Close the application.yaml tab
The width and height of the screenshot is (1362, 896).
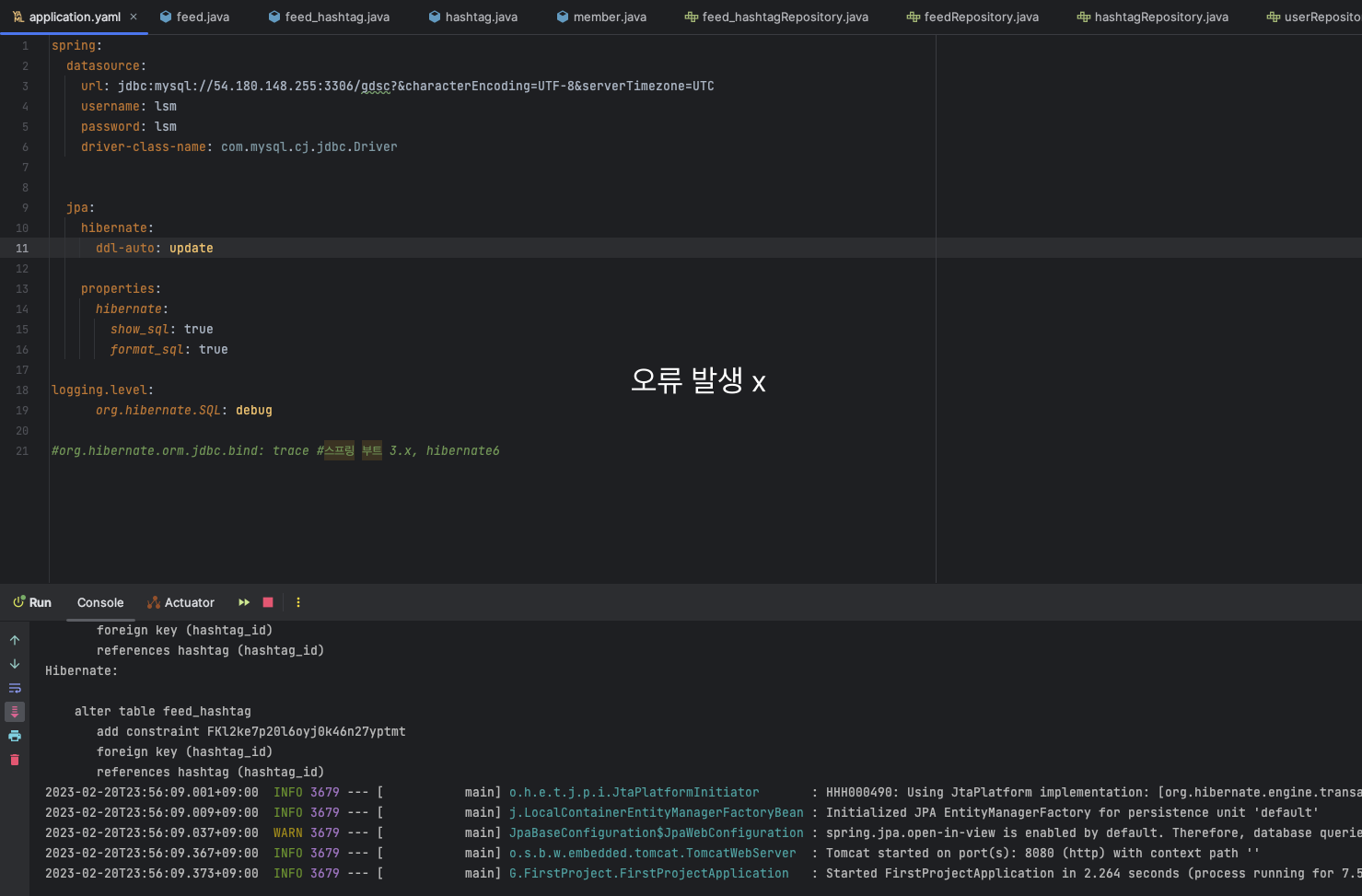(x=134, y=17)
